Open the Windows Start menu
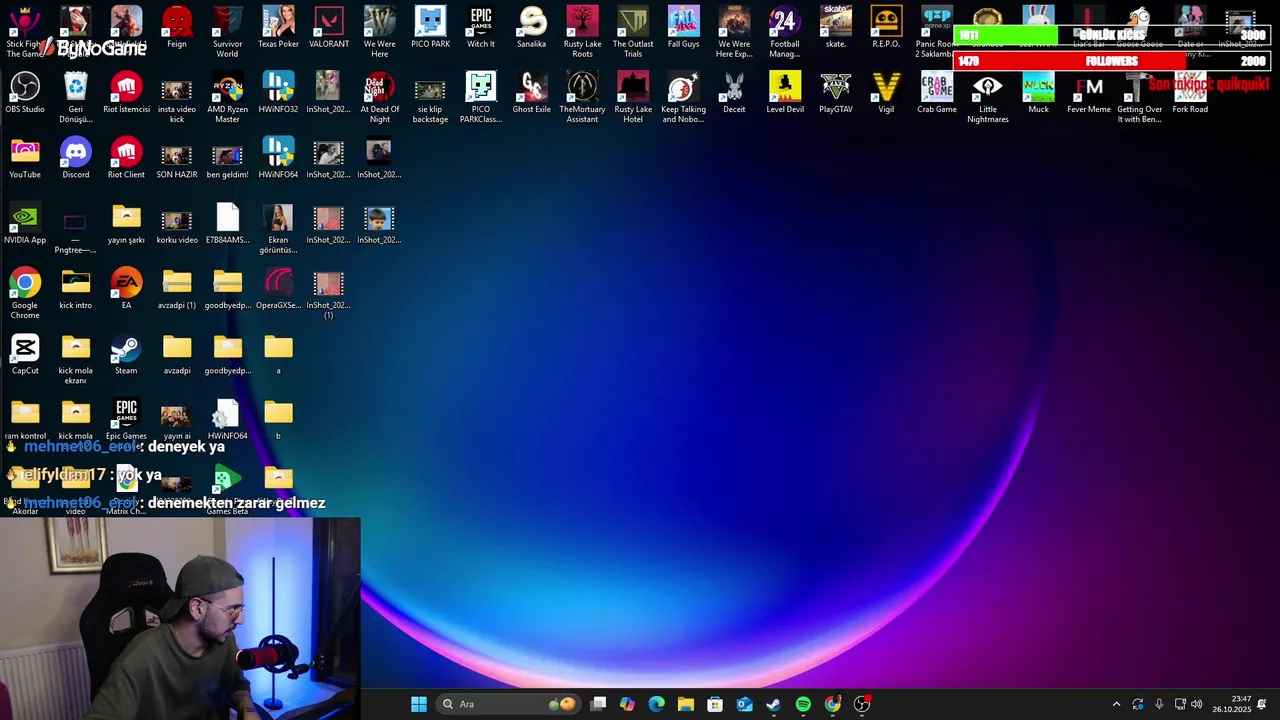This screenshot has height=720, width=1280. point(419,704)
